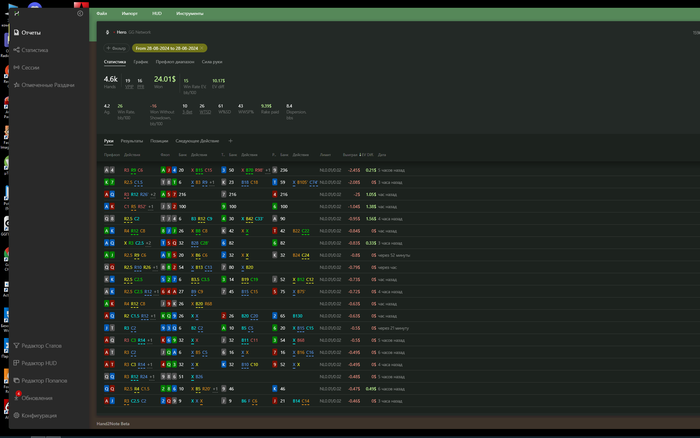Select hand row with -0.47$ result

click(397, 388)
